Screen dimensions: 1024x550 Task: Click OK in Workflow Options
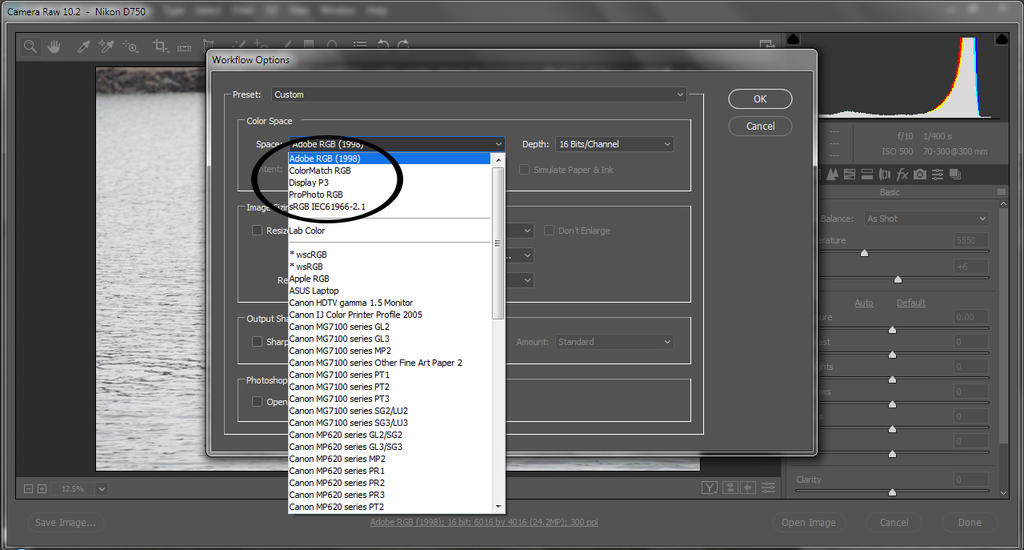[760, 99]
